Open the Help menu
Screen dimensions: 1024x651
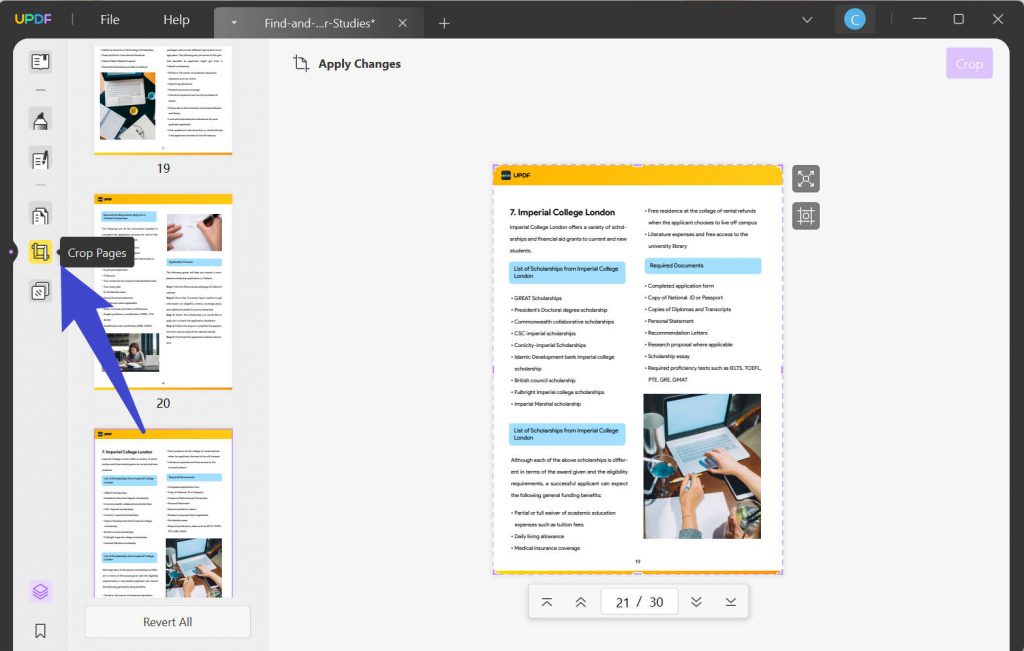[x=176, y=20]
